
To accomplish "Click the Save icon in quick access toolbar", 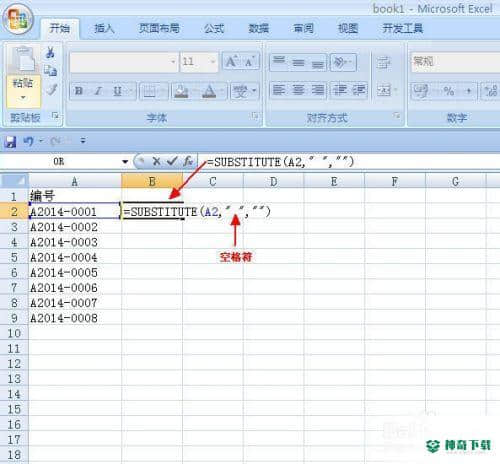I will pos(10,142).
